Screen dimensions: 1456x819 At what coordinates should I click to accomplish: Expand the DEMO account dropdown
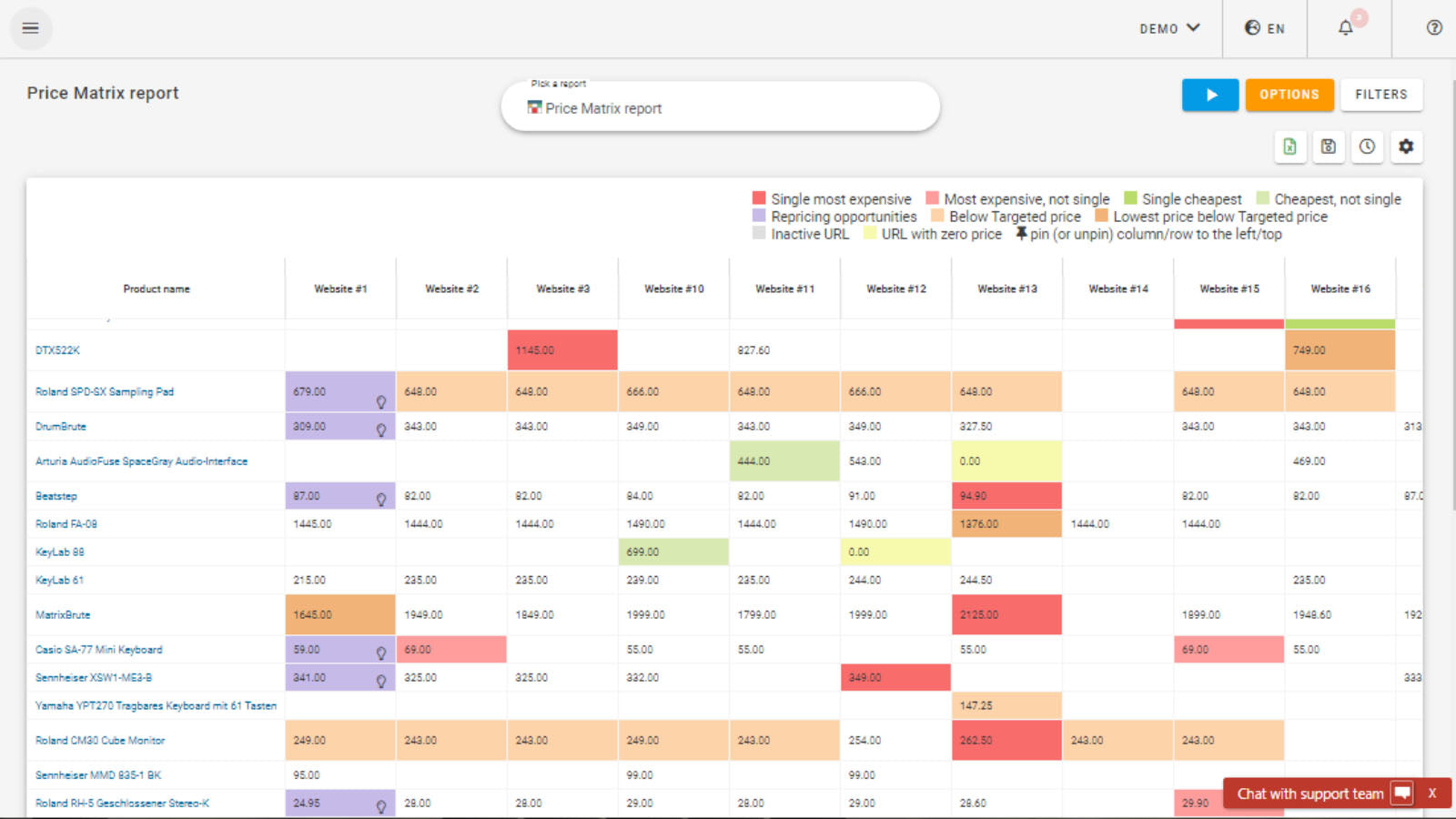pos(1169,28)
